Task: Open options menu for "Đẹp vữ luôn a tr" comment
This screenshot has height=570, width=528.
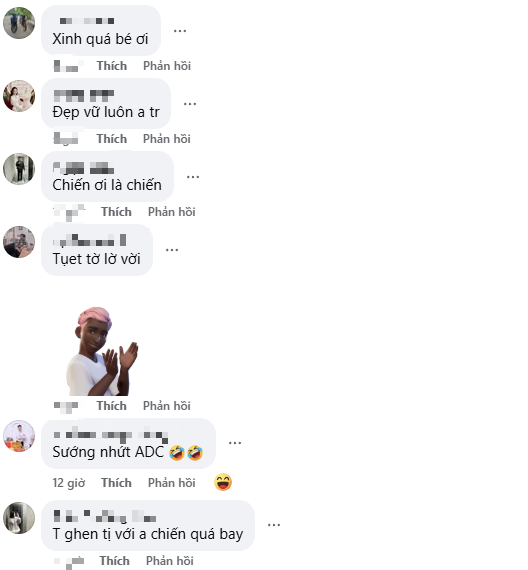Action: (190, 104)
